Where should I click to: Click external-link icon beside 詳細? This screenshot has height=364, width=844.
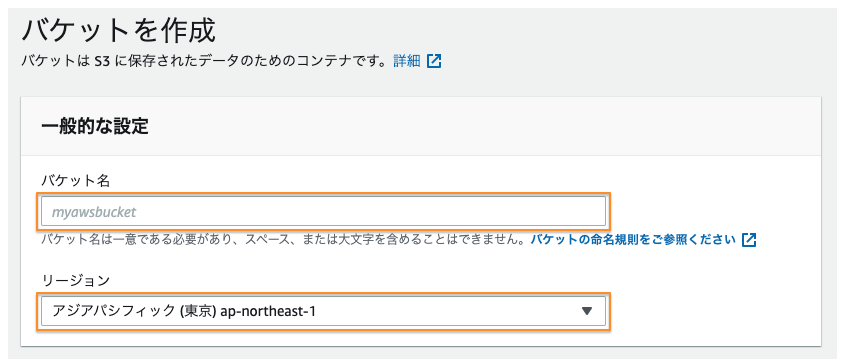[434, 61]
